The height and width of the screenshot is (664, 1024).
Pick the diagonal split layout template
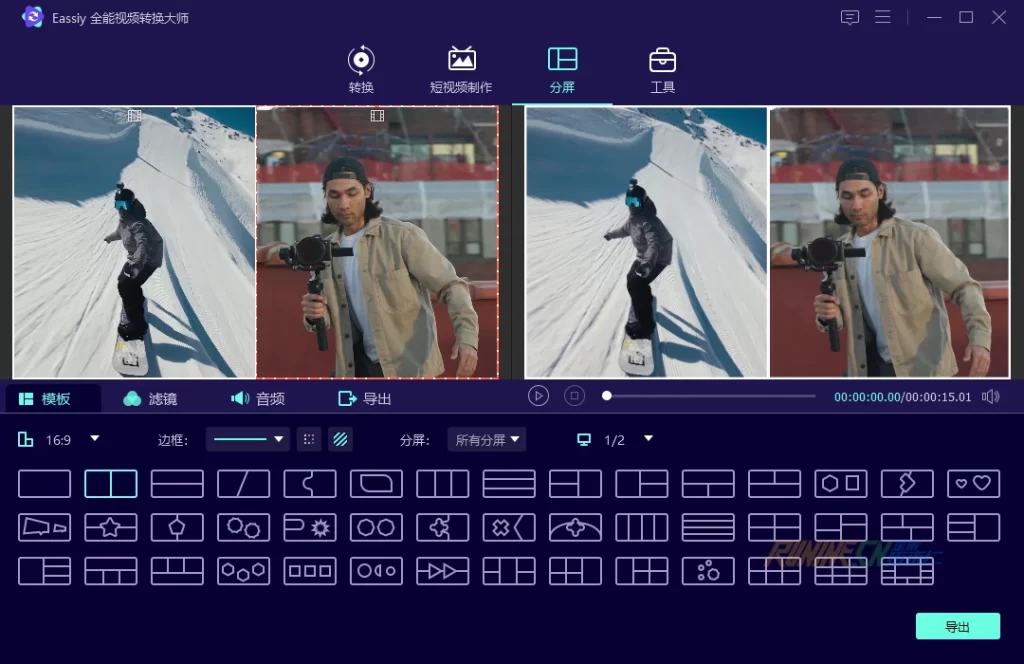pyautogui.click(x=244, y=484)
